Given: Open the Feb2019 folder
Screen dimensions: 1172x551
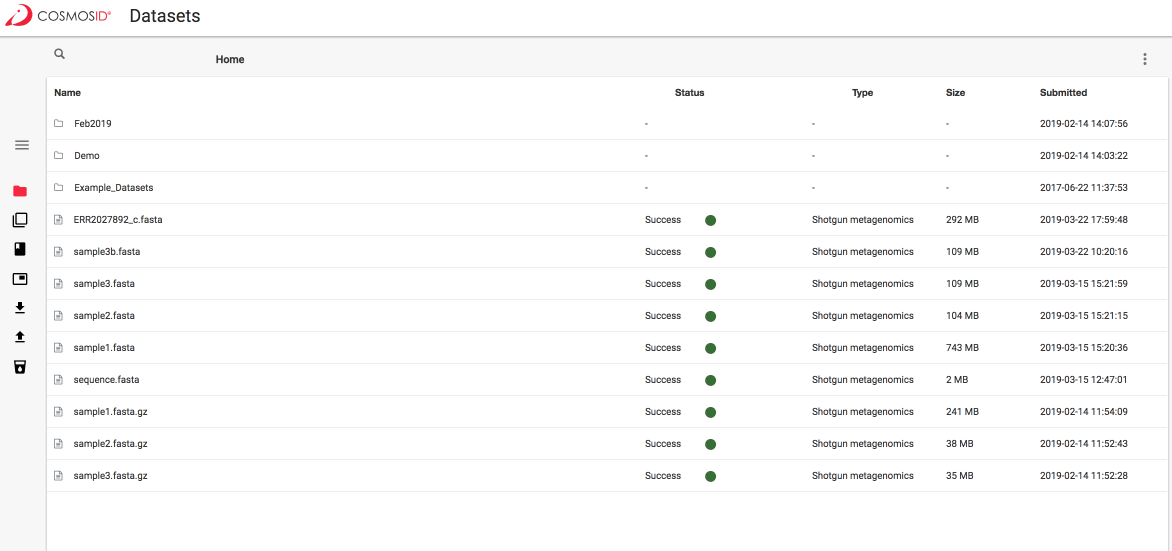Looking at the screenshot, I should pos(93,123).
